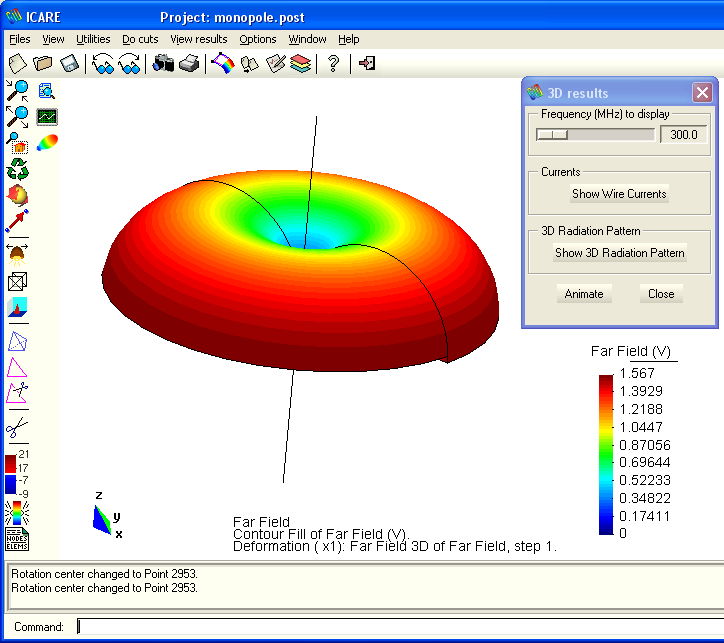This screenshot has height=643, width=724.
Task: Select the red arrow pan tool
Action: coord(17,221)
